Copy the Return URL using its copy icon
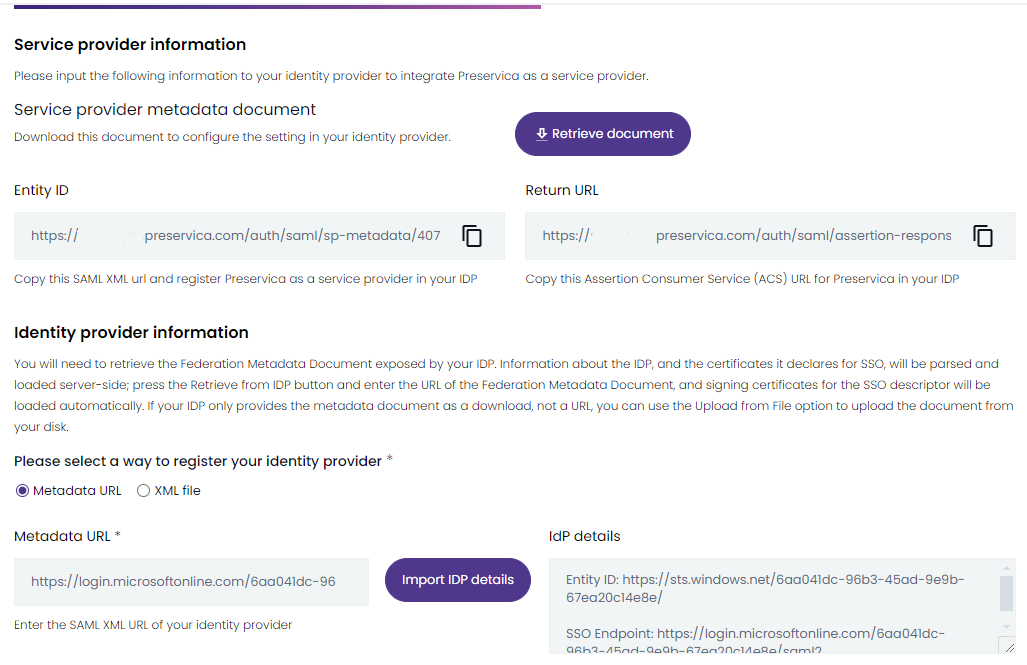1027x665 pixels. [x=982, y=236]
